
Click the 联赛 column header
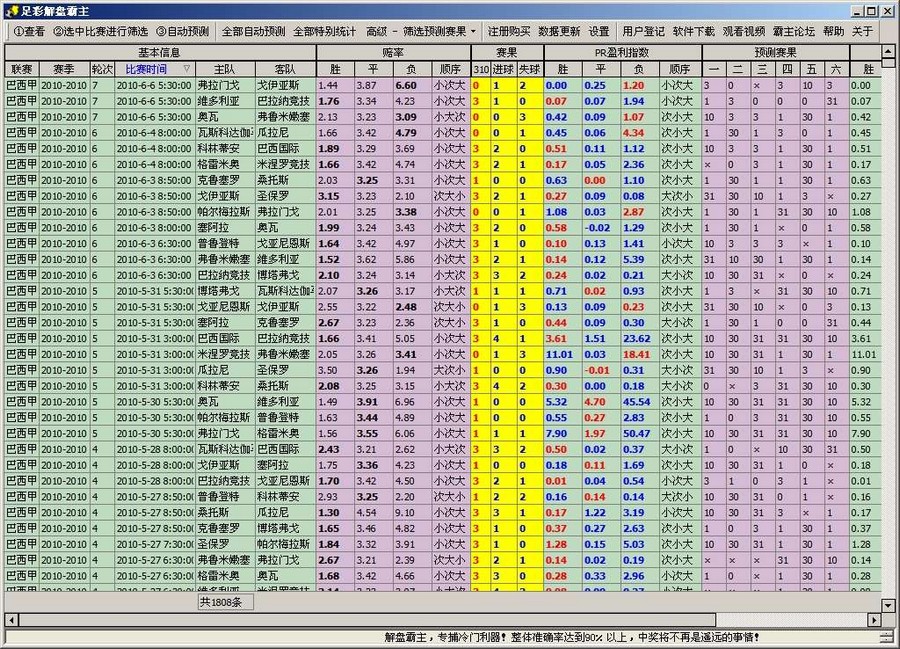click(x=22, y=69)
